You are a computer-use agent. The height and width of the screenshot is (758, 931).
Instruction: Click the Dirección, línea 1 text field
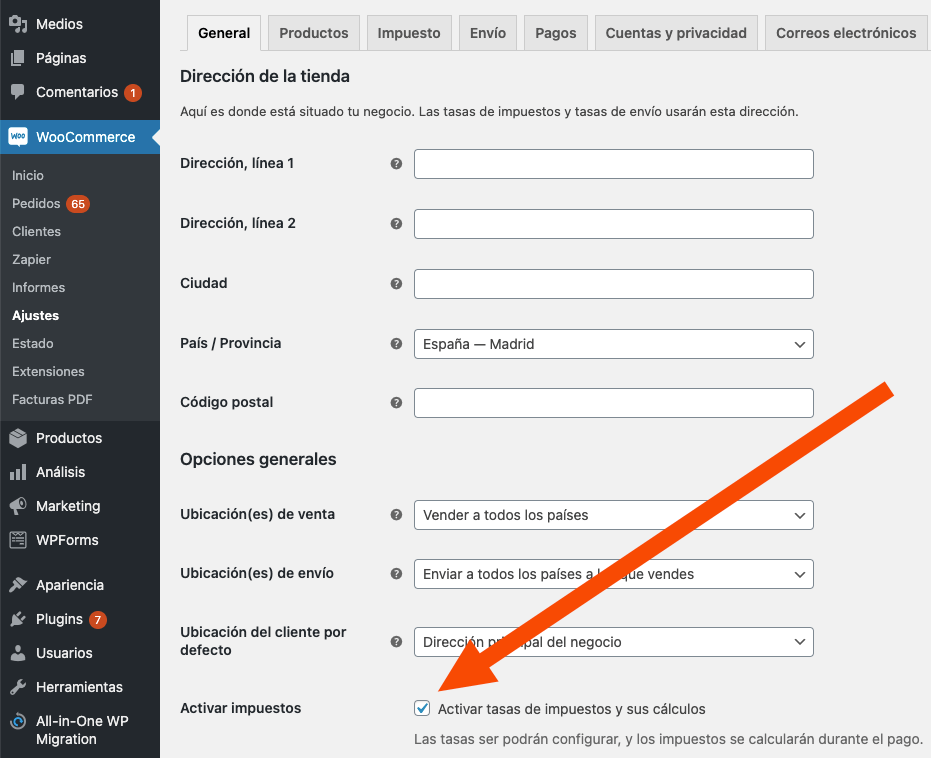click(x=613, y=164)
